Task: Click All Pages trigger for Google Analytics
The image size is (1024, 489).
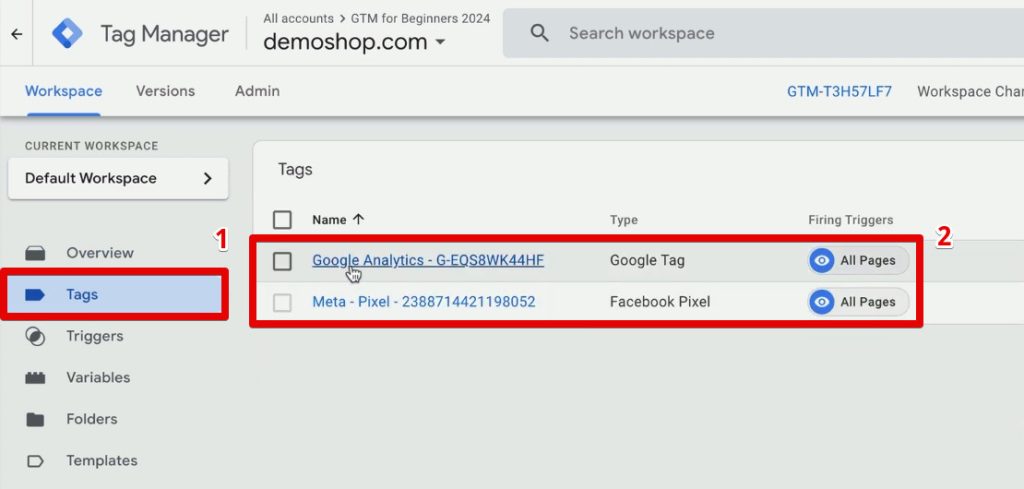Action: [x=858, y=260]
